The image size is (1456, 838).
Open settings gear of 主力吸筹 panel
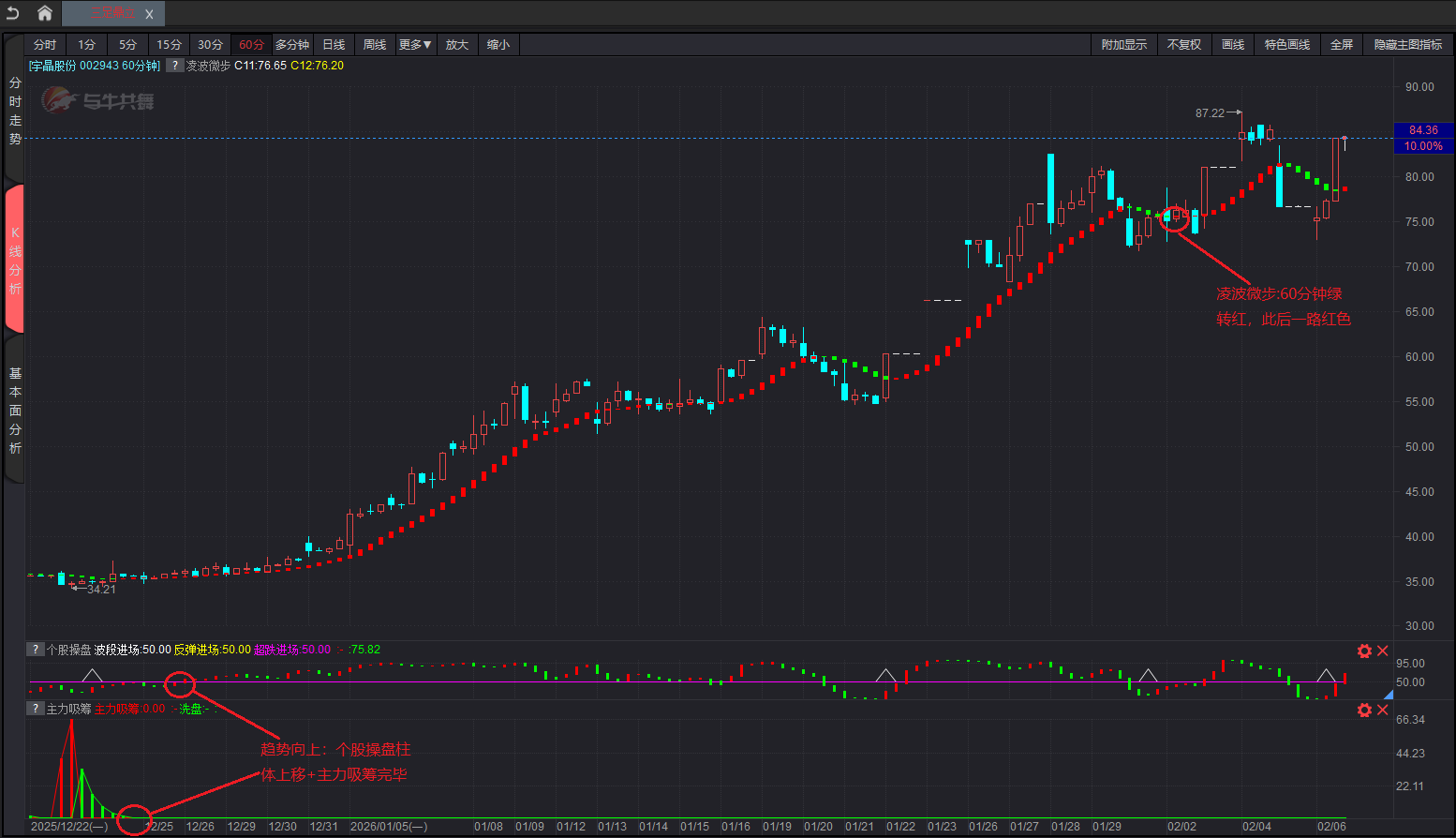pos(1364,710)
